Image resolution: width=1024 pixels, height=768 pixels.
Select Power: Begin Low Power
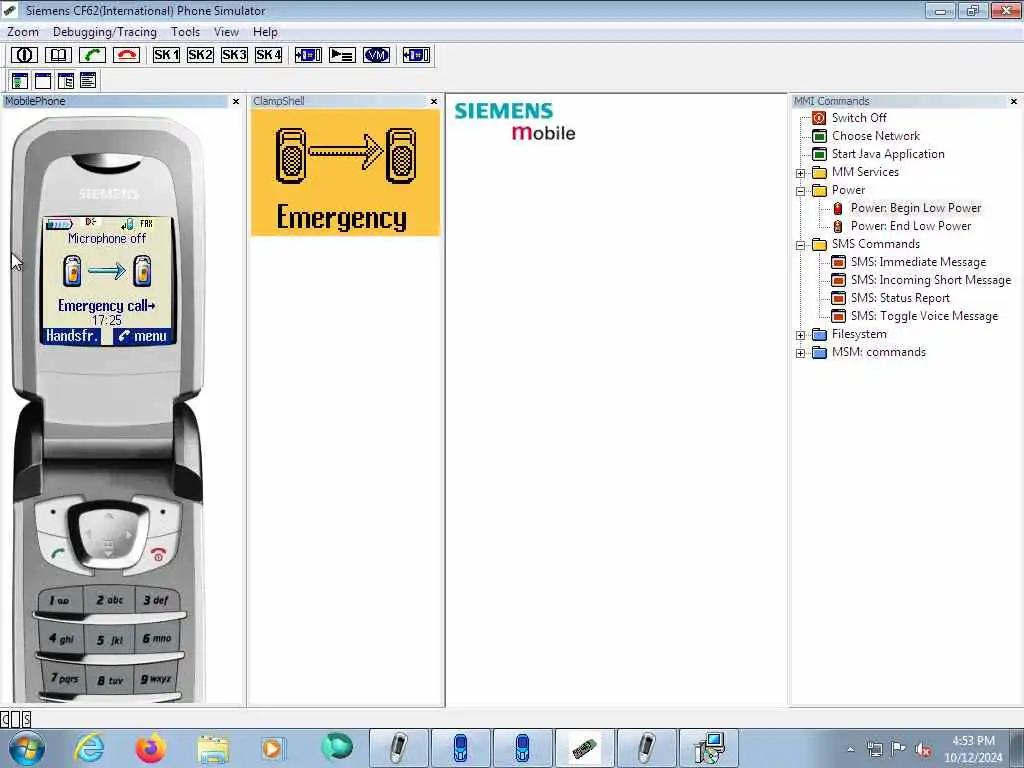coord(916,208)
